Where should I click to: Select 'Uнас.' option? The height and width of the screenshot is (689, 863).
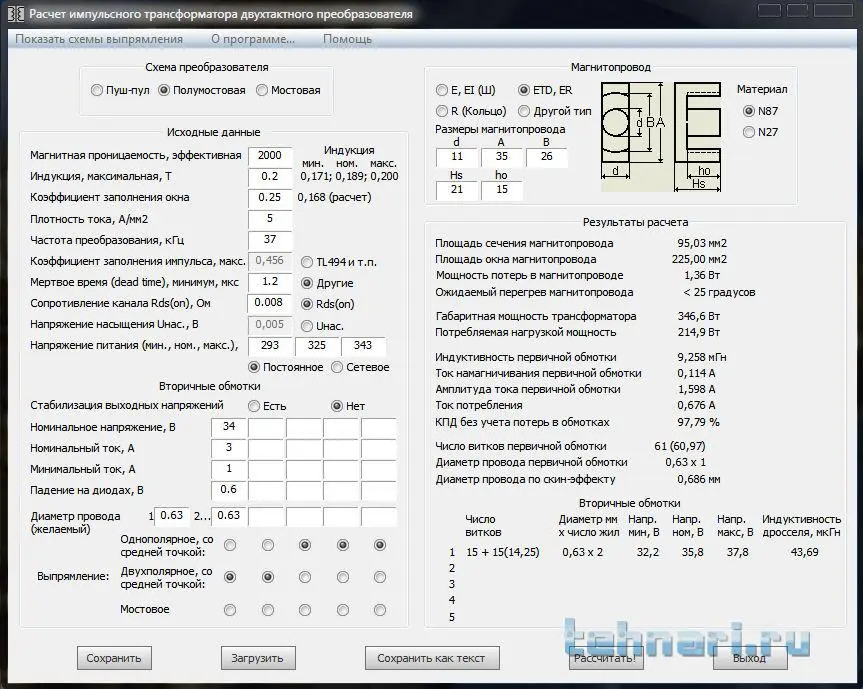(323, 326)
